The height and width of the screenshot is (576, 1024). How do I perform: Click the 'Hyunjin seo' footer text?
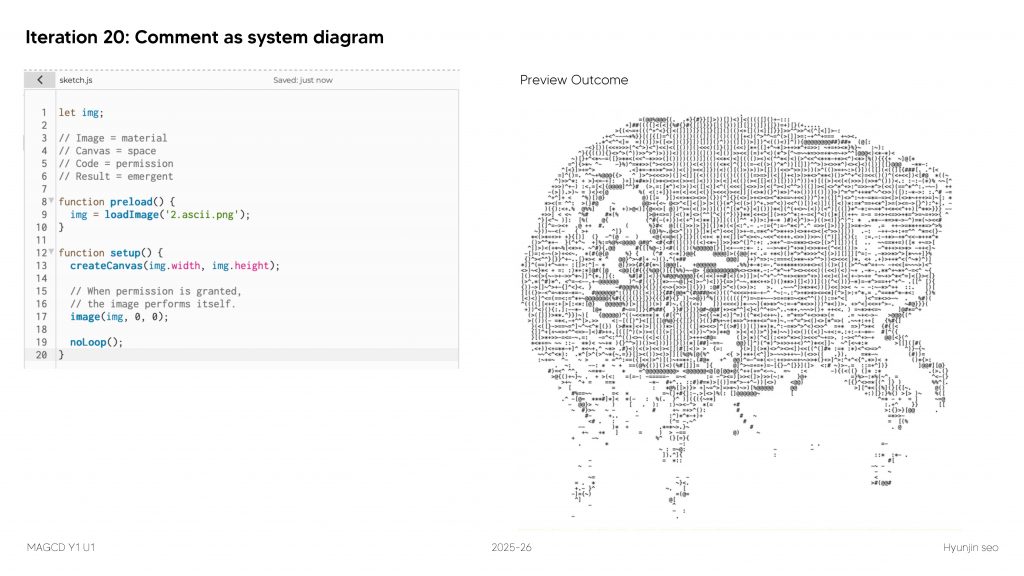(x=970, y=548)
